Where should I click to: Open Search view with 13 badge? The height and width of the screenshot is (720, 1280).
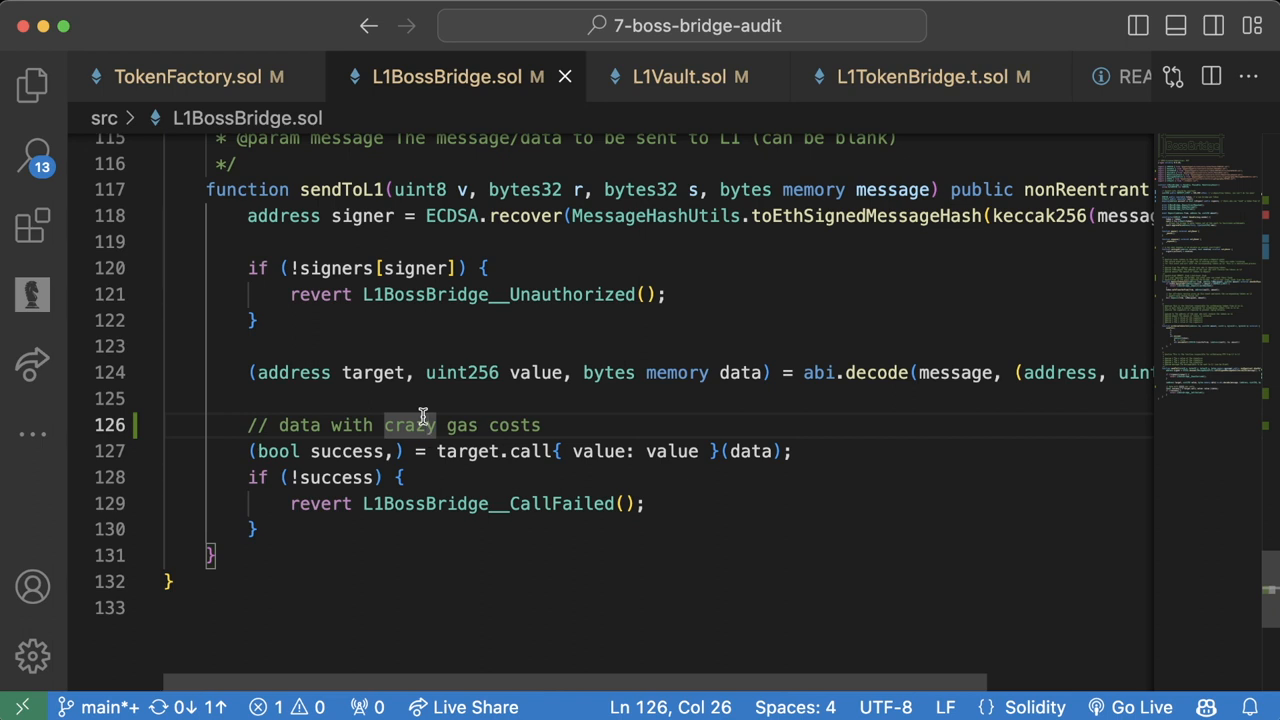pos(32,155)
